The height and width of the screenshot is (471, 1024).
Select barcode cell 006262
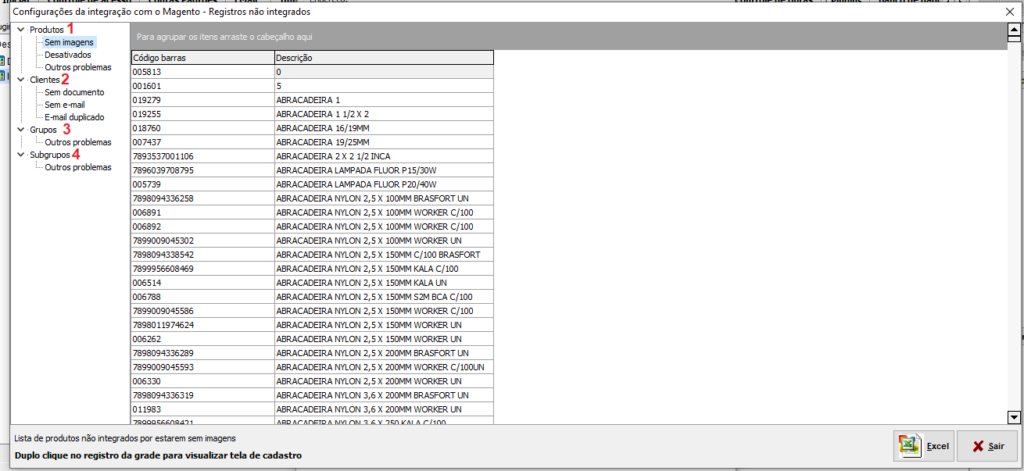(202, 339)
